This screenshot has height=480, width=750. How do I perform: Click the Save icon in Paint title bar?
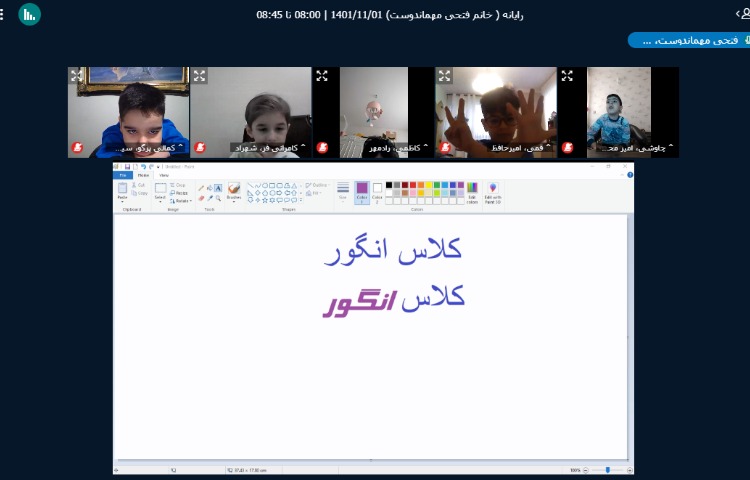[127, 166]
